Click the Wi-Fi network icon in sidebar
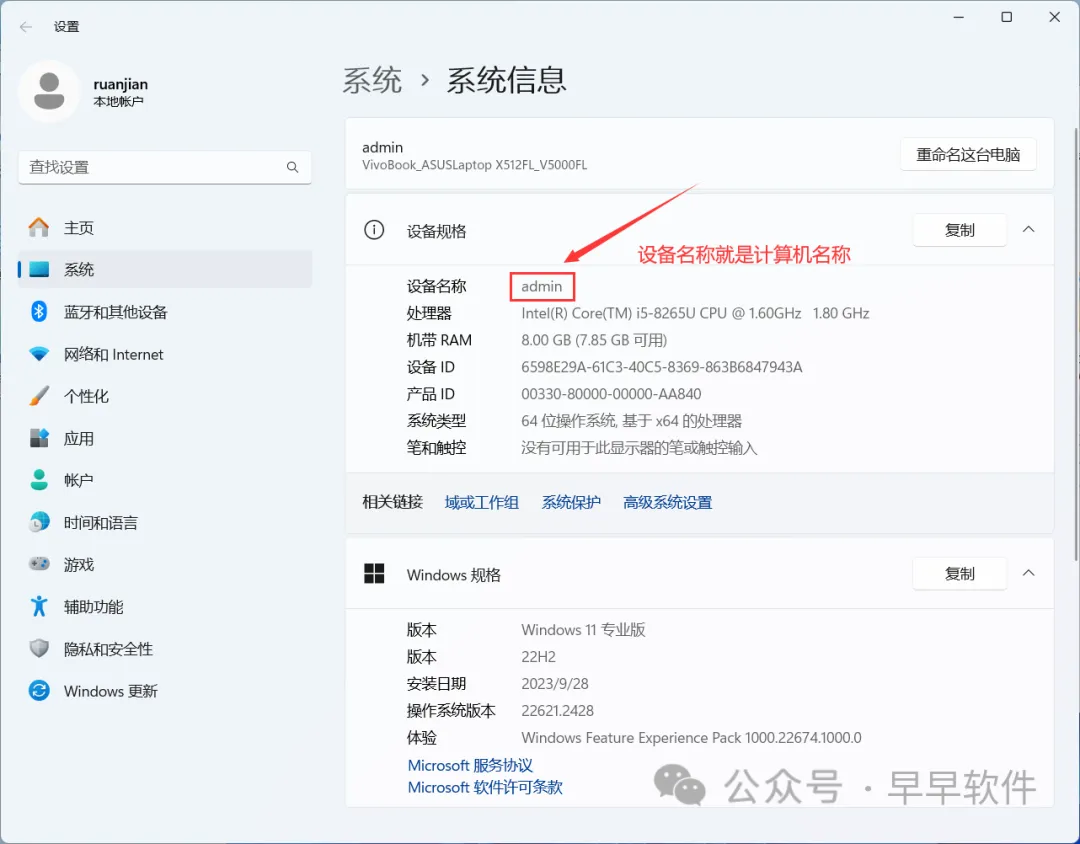 (39, 354)
